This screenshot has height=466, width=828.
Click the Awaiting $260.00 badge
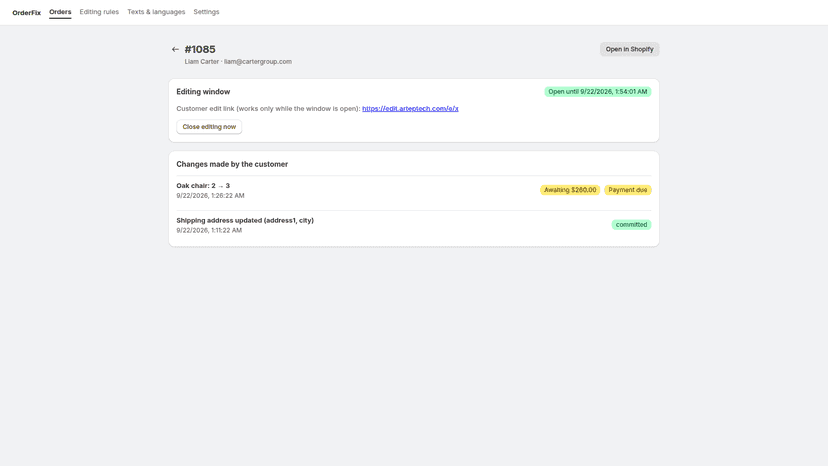point(570,190)
